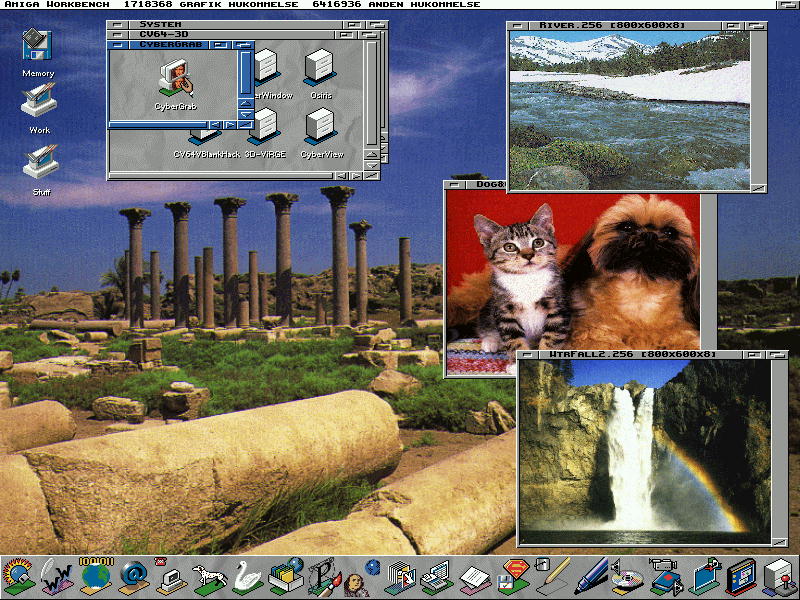Launch the email @ icon in dock

(134, 576)
